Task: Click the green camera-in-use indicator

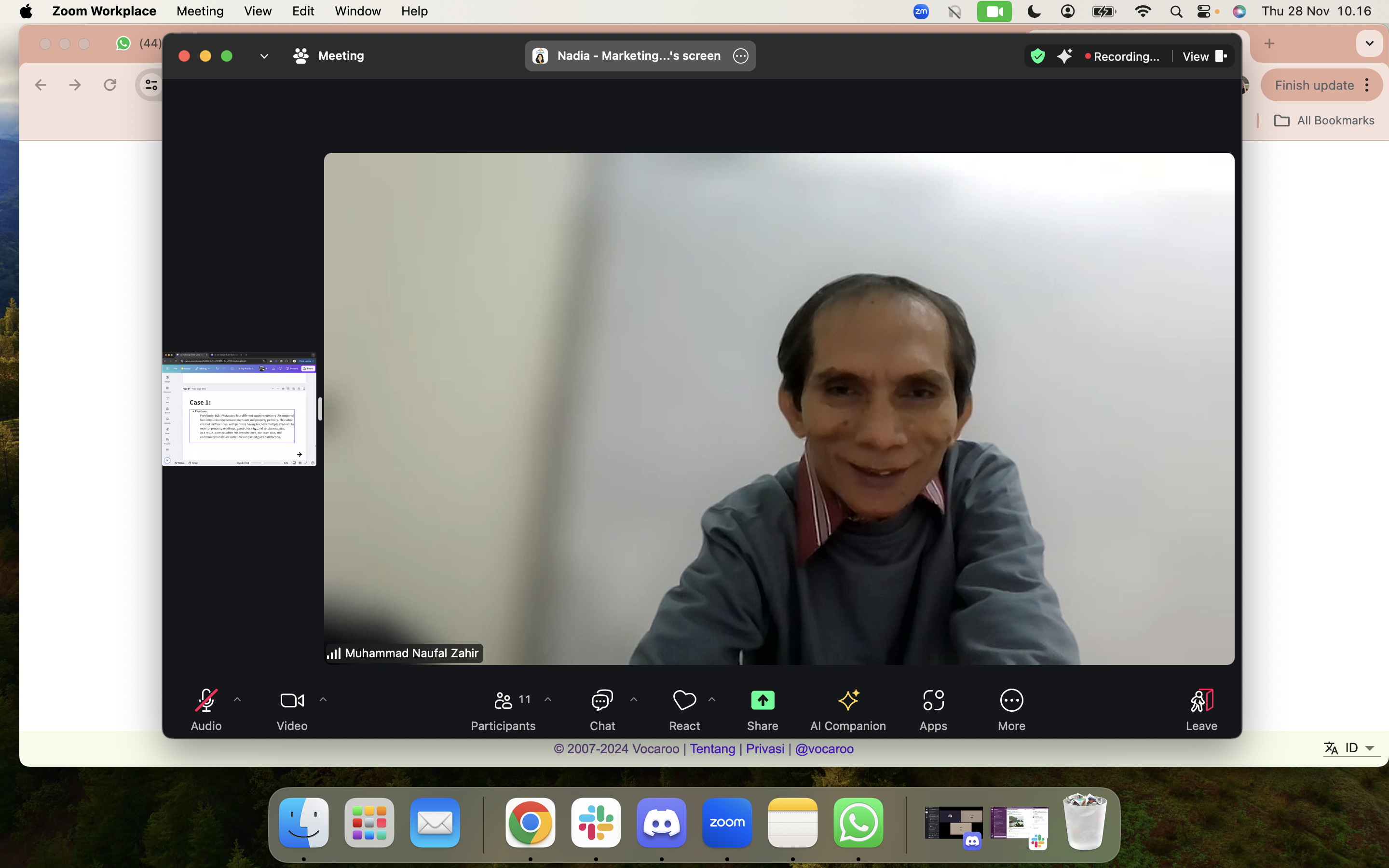Action: 994,12
